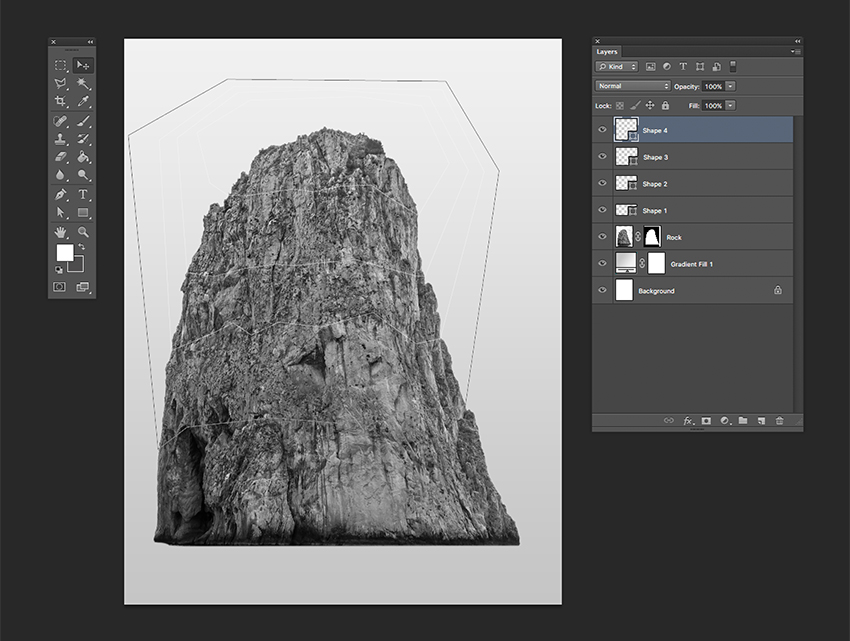
Task: Select the Eyedropper tool
Action: (x=83, y=101)
